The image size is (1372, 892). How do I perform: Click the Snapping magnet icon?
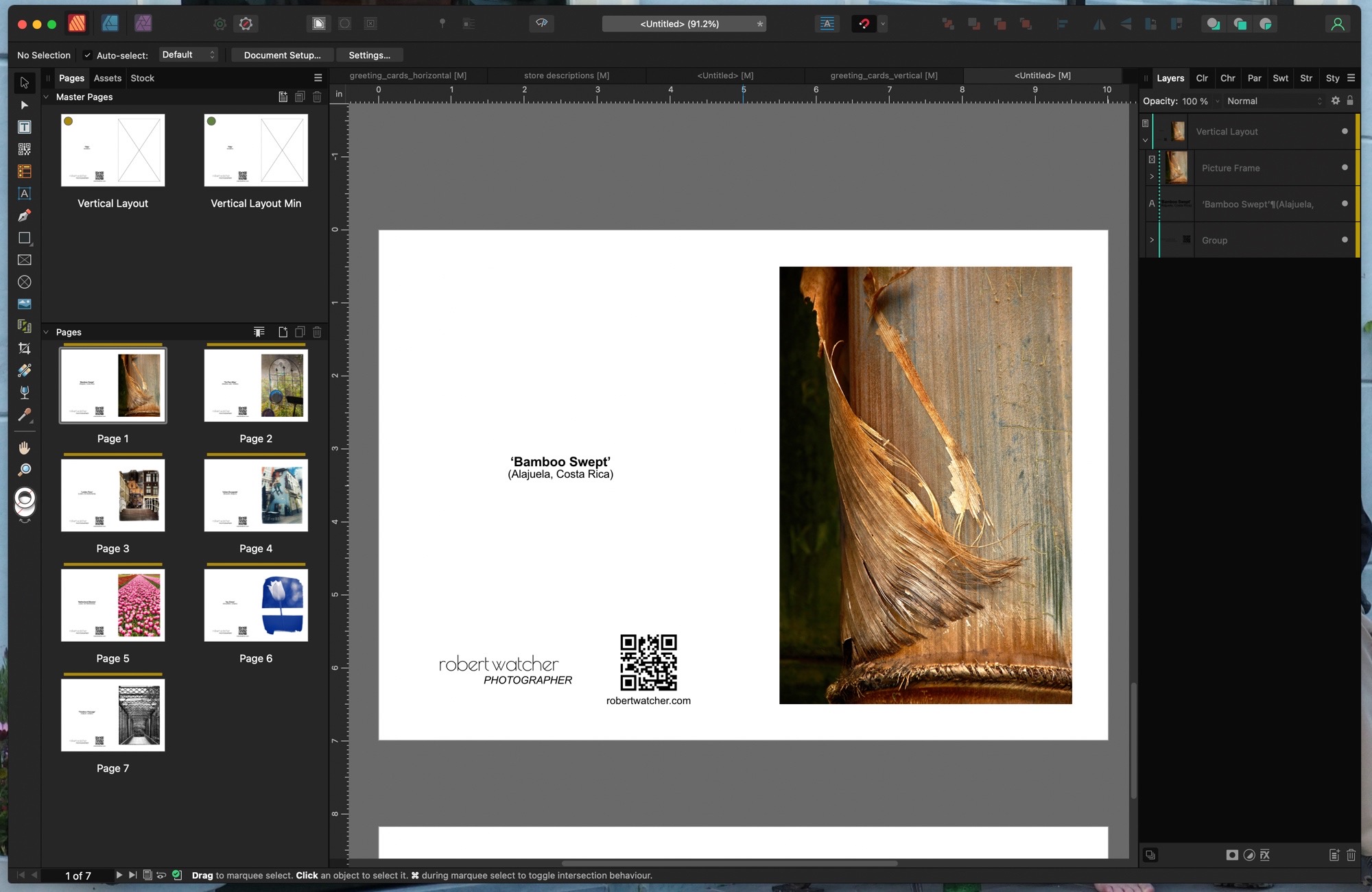tap(864, 24)
